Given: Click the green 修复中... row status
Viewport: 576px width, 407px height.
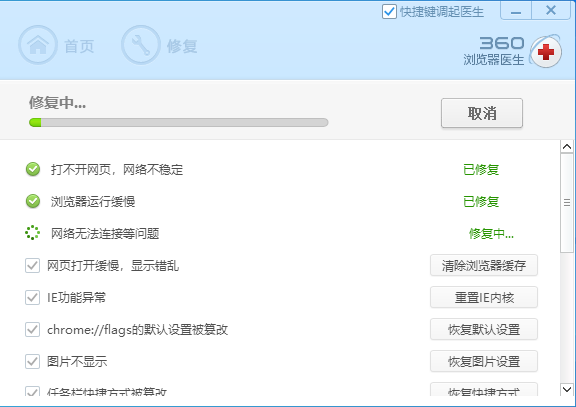Looking at the screenshot, I should (x=491, y=233).
